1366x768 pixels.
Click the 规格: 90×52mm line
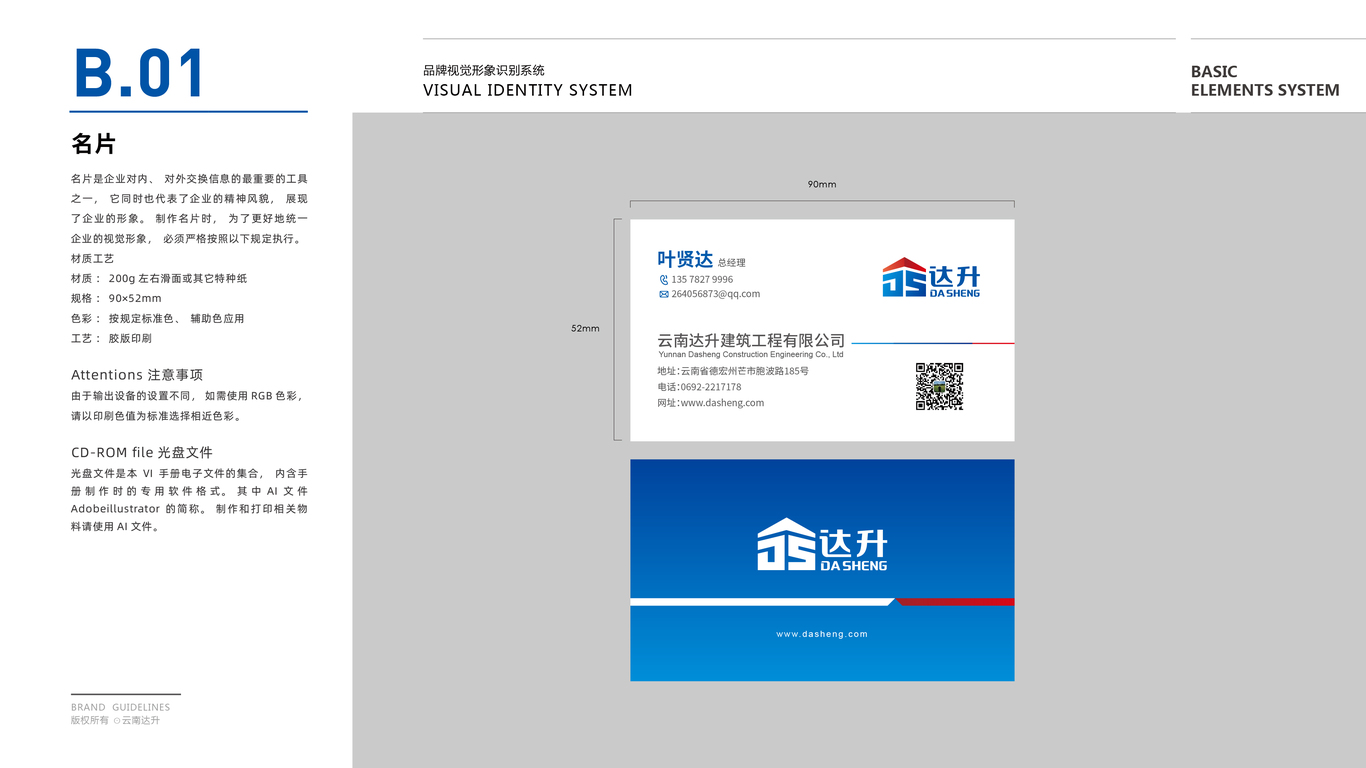116,298
